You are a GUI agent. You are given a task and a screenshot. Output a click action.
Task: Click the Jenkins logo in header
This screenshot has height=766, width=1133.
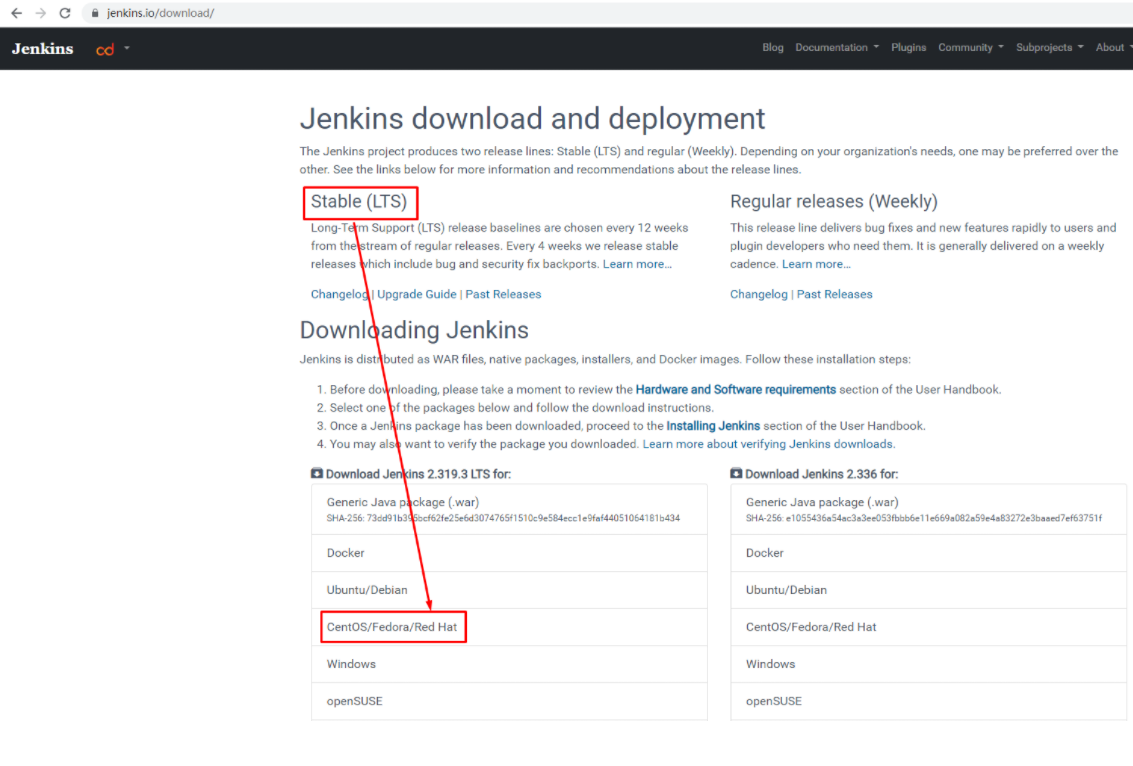pos(43,48)
